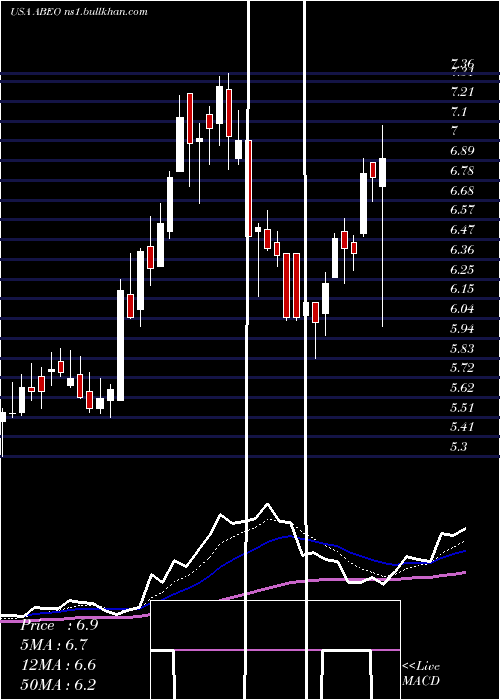Image resolution: width=500 pixels, height=700 pixels.
Task: Click the 6.15 price axis label
Action: (x=462, y=289)
